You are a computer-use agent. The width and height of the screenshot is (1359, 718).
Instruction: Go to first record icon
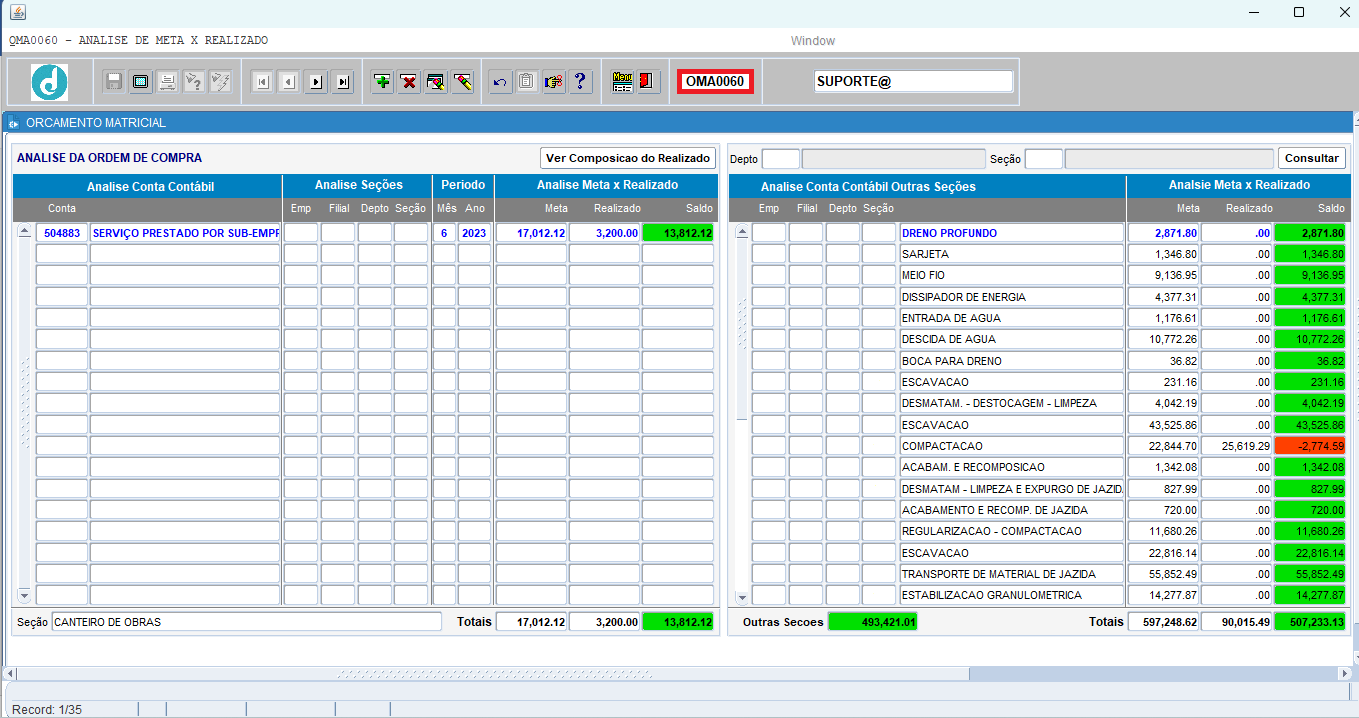[262, 82]
